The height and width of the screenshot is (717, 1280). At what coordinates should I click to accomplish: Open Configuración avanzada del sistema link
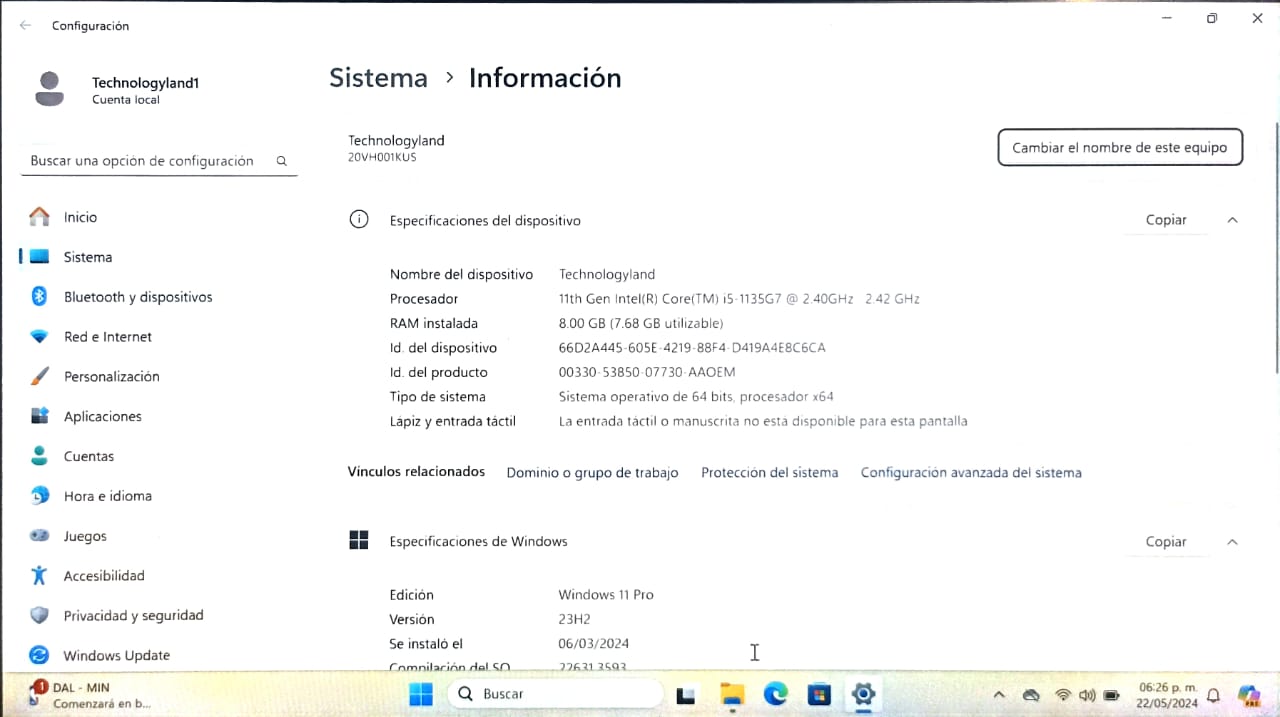971,473
